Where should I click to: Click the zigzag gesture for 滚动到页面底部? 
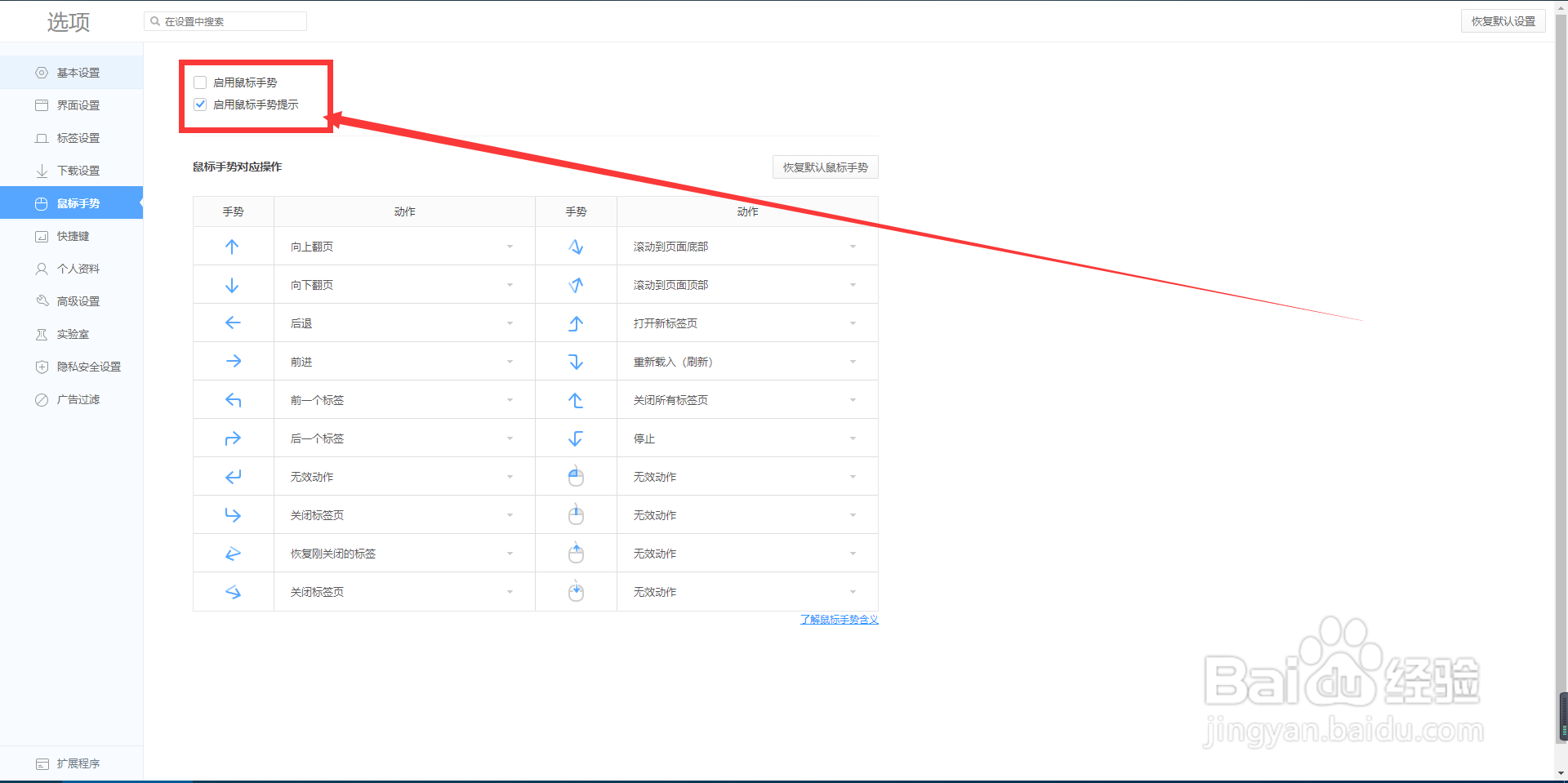click(x=576, y=247)
